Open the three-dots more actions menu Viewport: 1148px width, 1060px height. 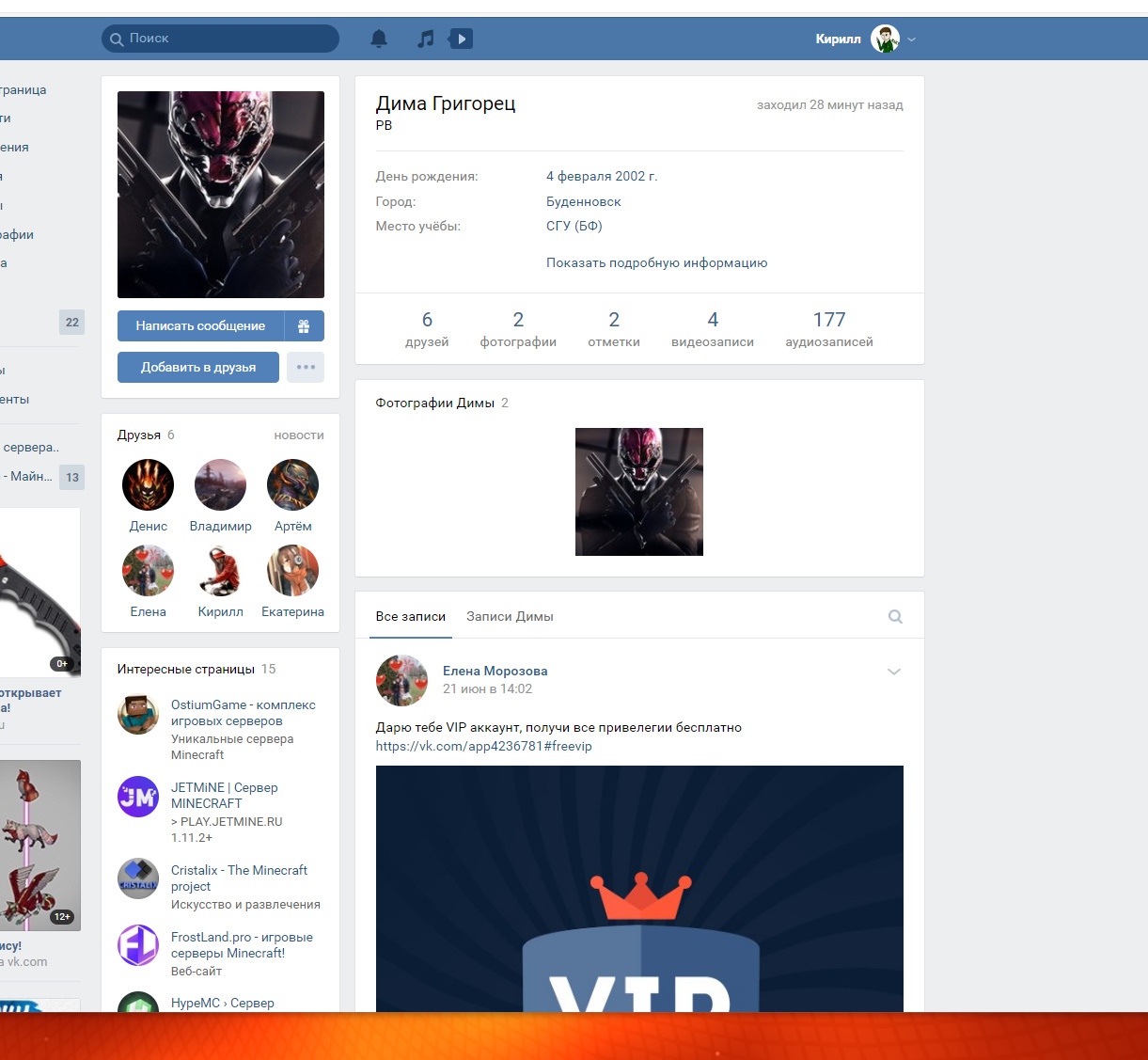306,367
